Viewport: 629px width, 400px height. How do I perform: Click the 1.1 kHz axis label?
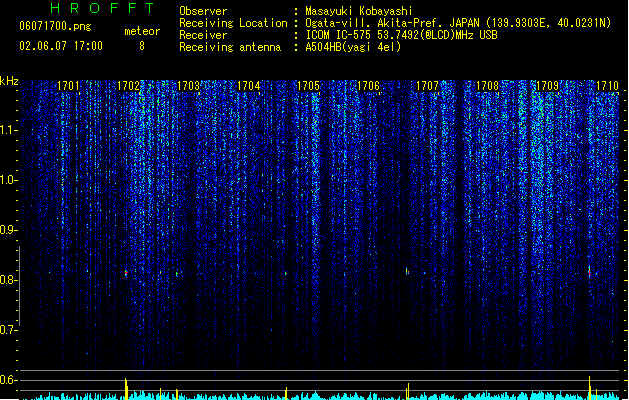8,130
